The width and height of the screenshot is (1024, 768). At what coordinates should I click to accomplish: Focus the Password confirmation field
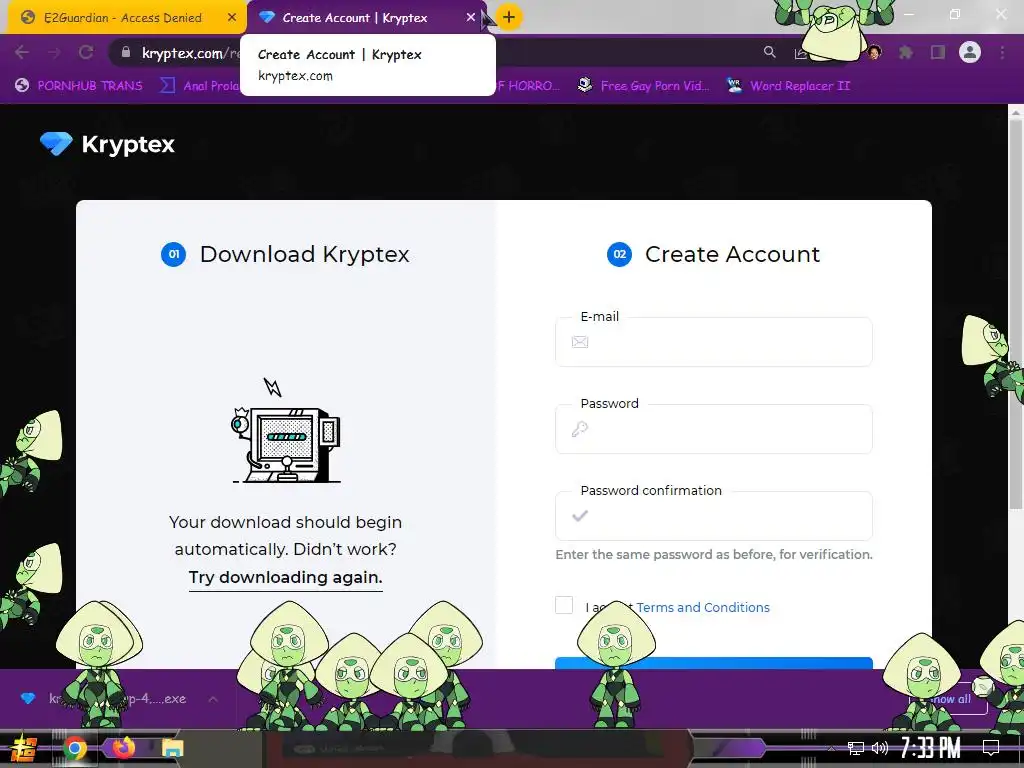click(x=714, y=516)
